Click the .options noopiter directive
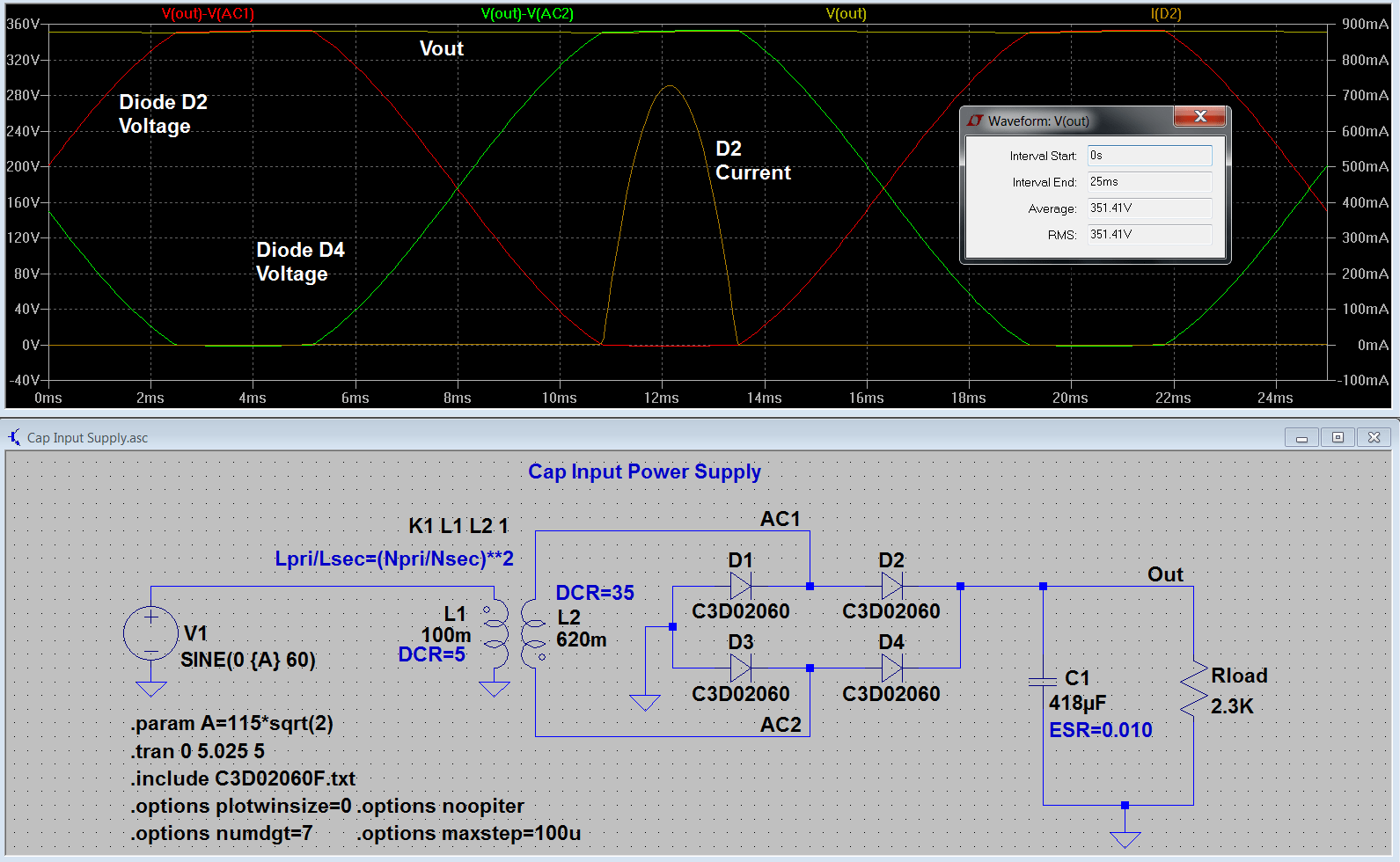This screenshot has width=1400, height=862. coord(440,806)
